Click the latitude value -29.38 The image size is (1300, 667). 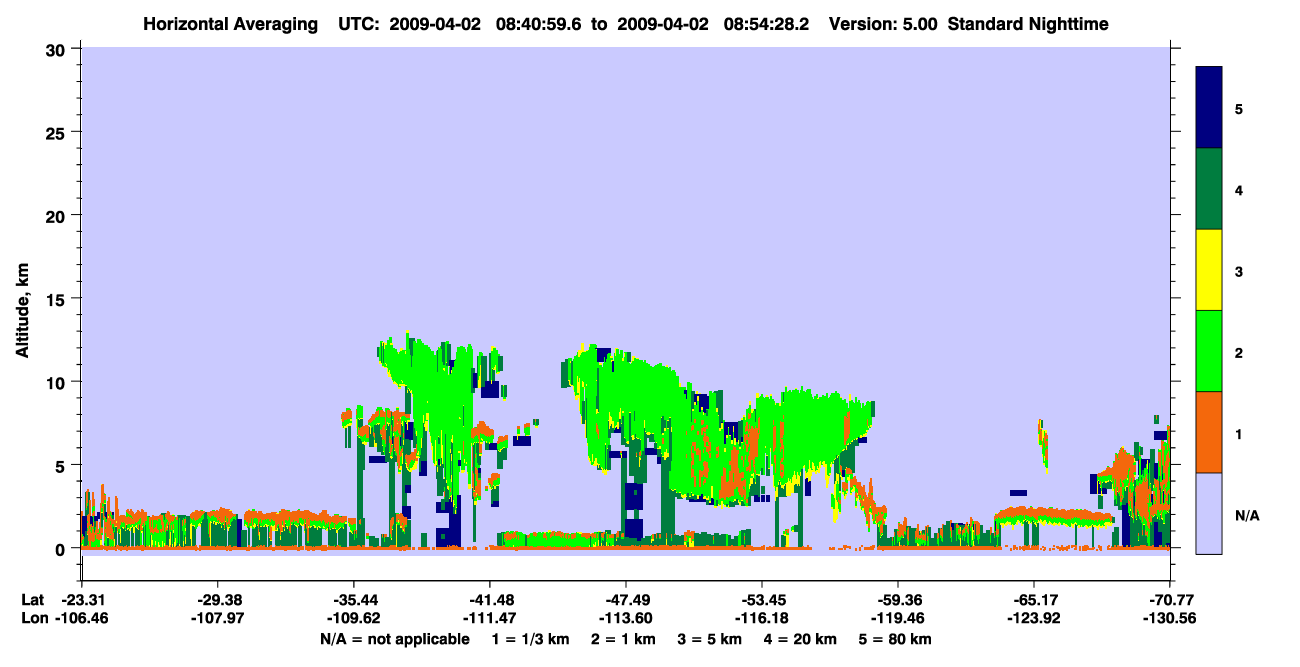click(x=217, y=600)
